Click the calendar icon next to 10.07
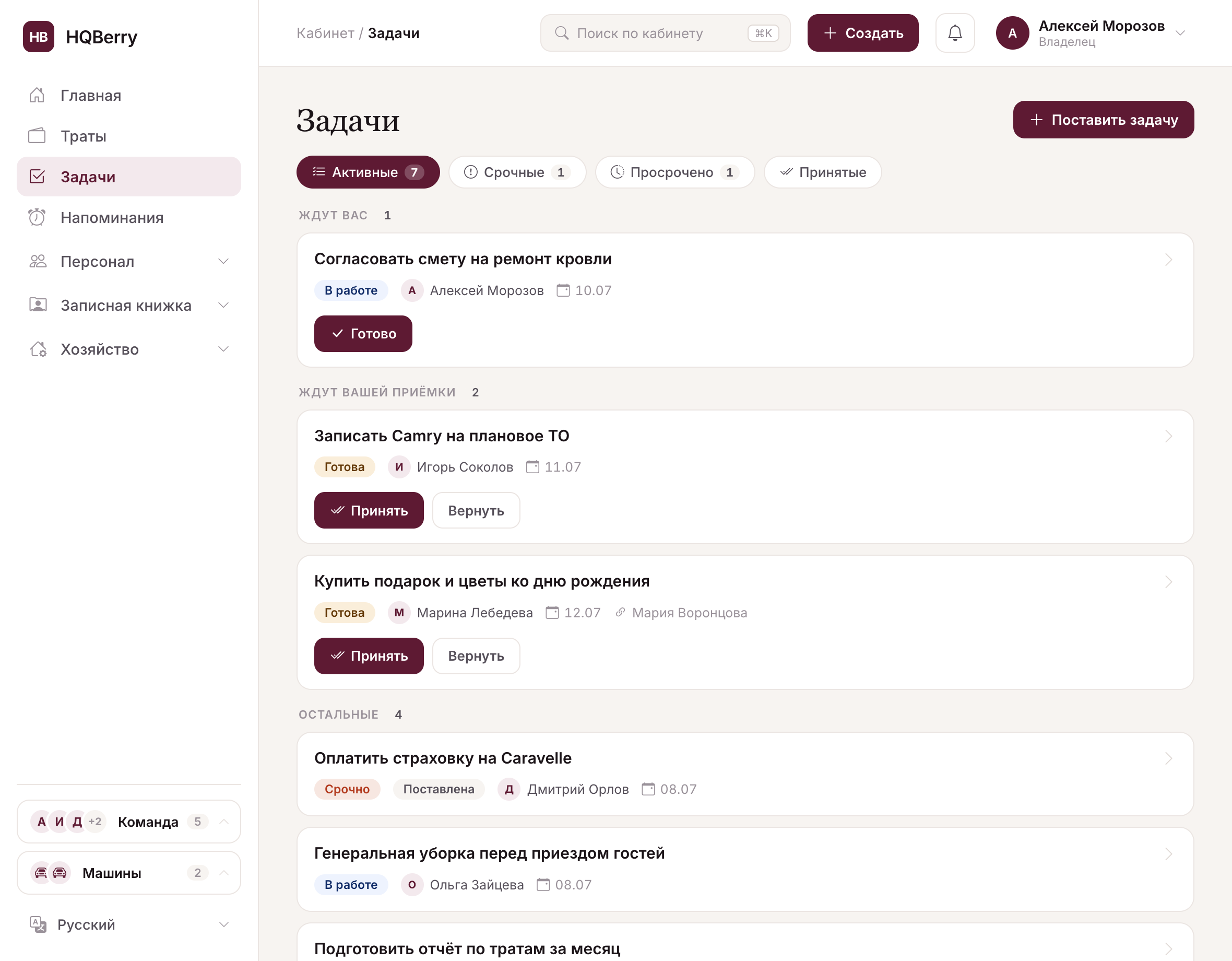The height and width of the screenshot is (961, 1232). pyautogui.click(x=563, y=290)
